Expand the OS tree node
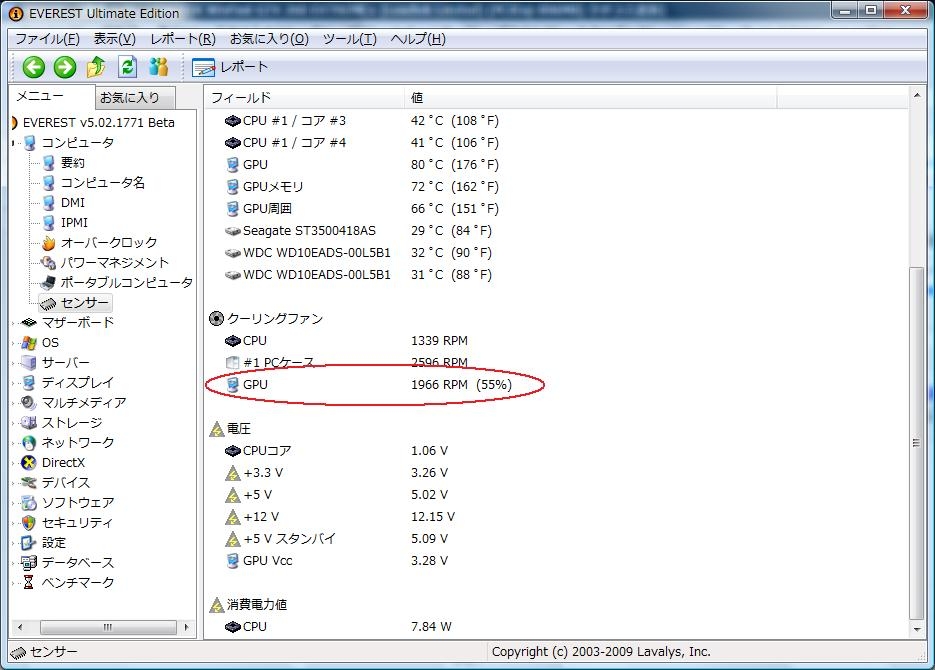 tap(13, 343)
